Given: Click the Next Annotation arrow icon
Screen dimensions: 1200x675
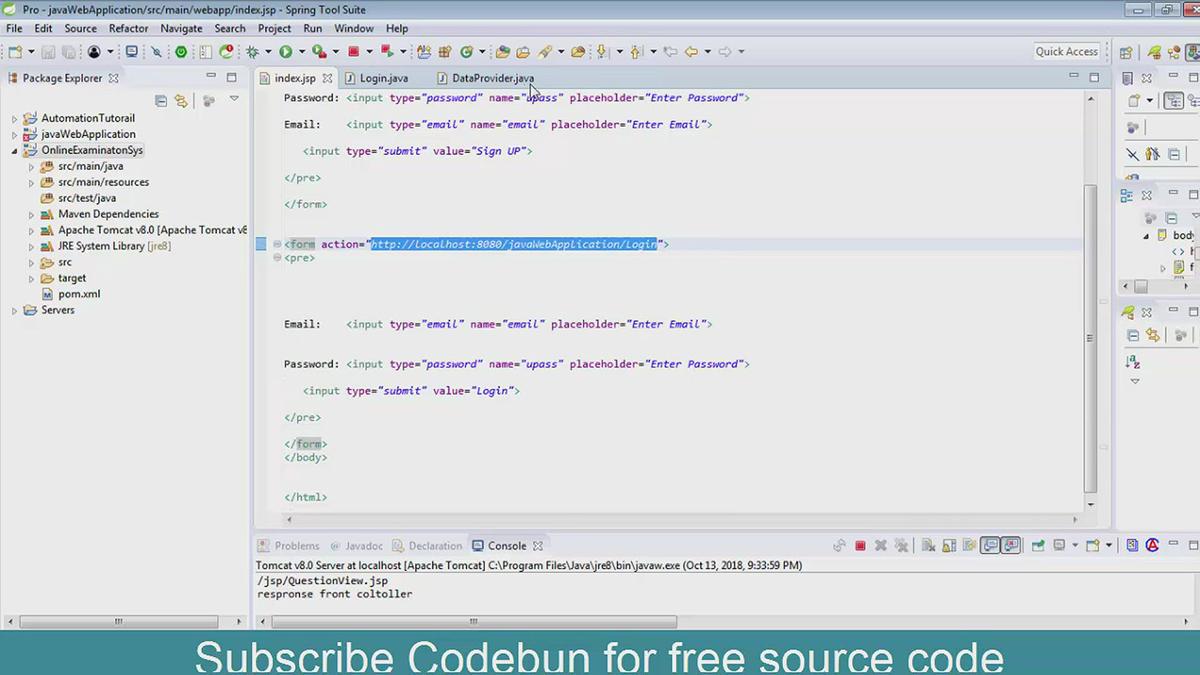Looking at the screenshot, I should pos(602,52).
